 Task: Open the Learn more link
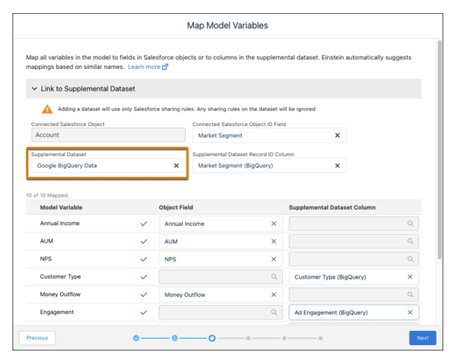click(148, 67)
